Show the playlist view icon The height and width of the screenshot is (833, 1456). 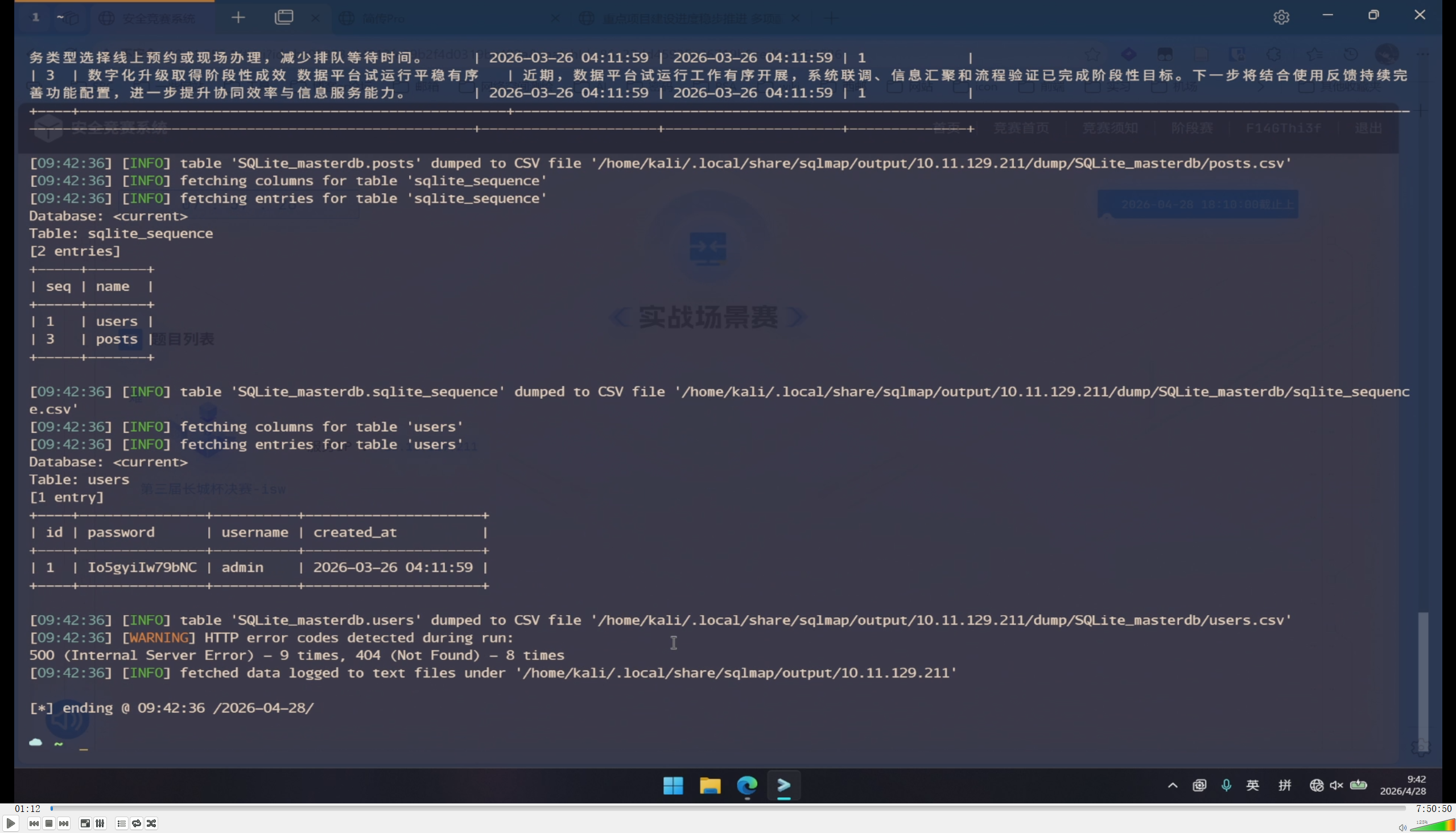[x=121, y=823]
